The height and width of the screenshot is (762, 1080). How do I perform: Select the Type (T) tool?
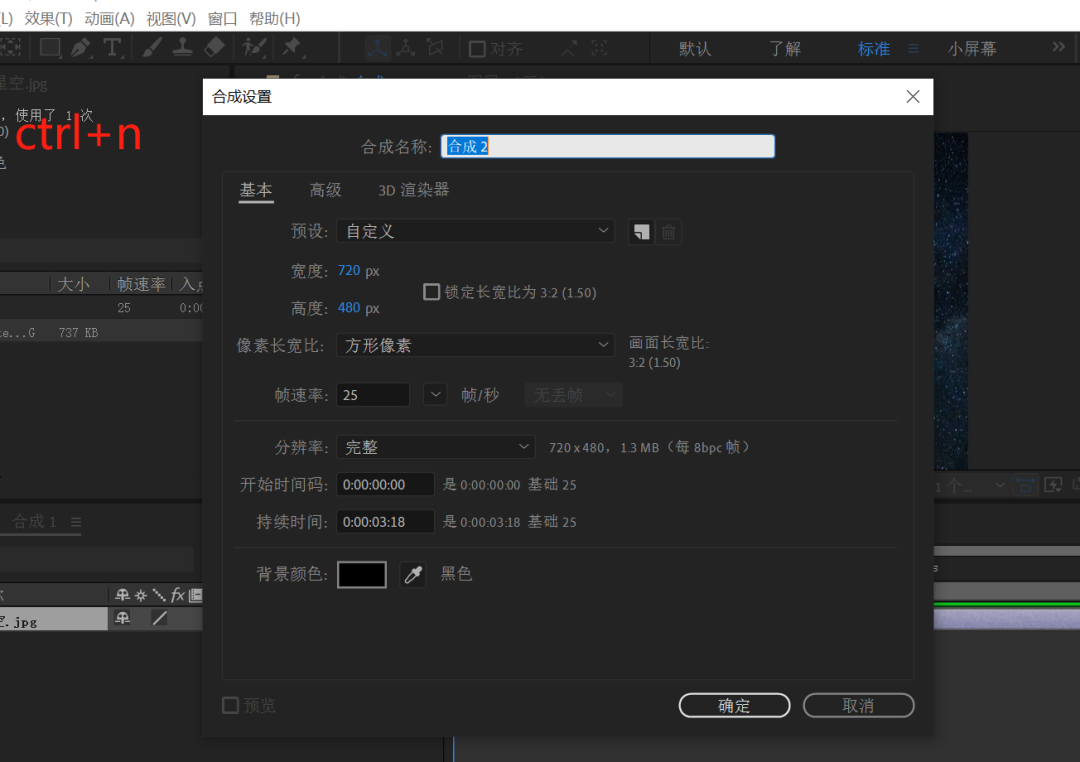pos(112,48)
